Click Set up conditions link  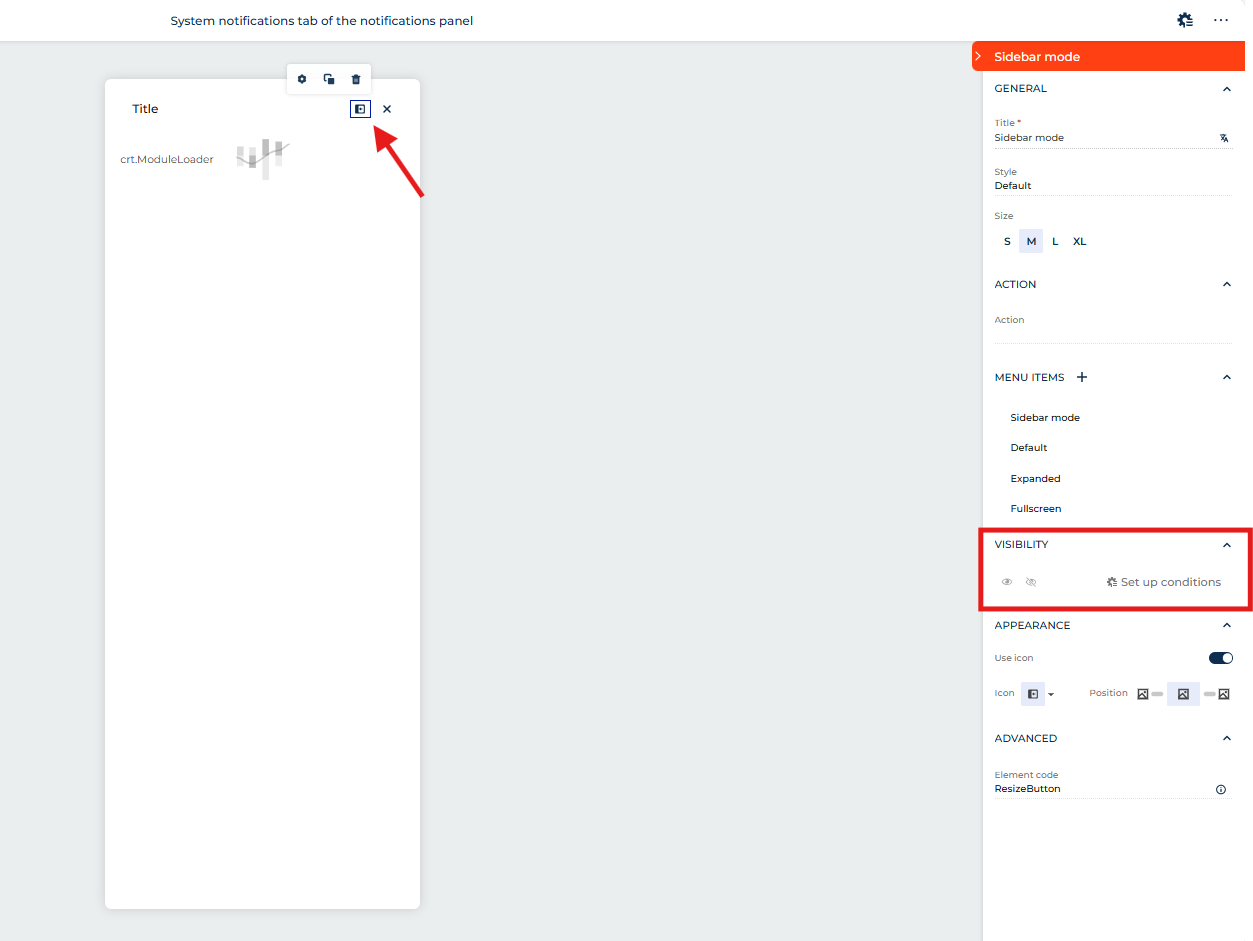coord(1164,582)
